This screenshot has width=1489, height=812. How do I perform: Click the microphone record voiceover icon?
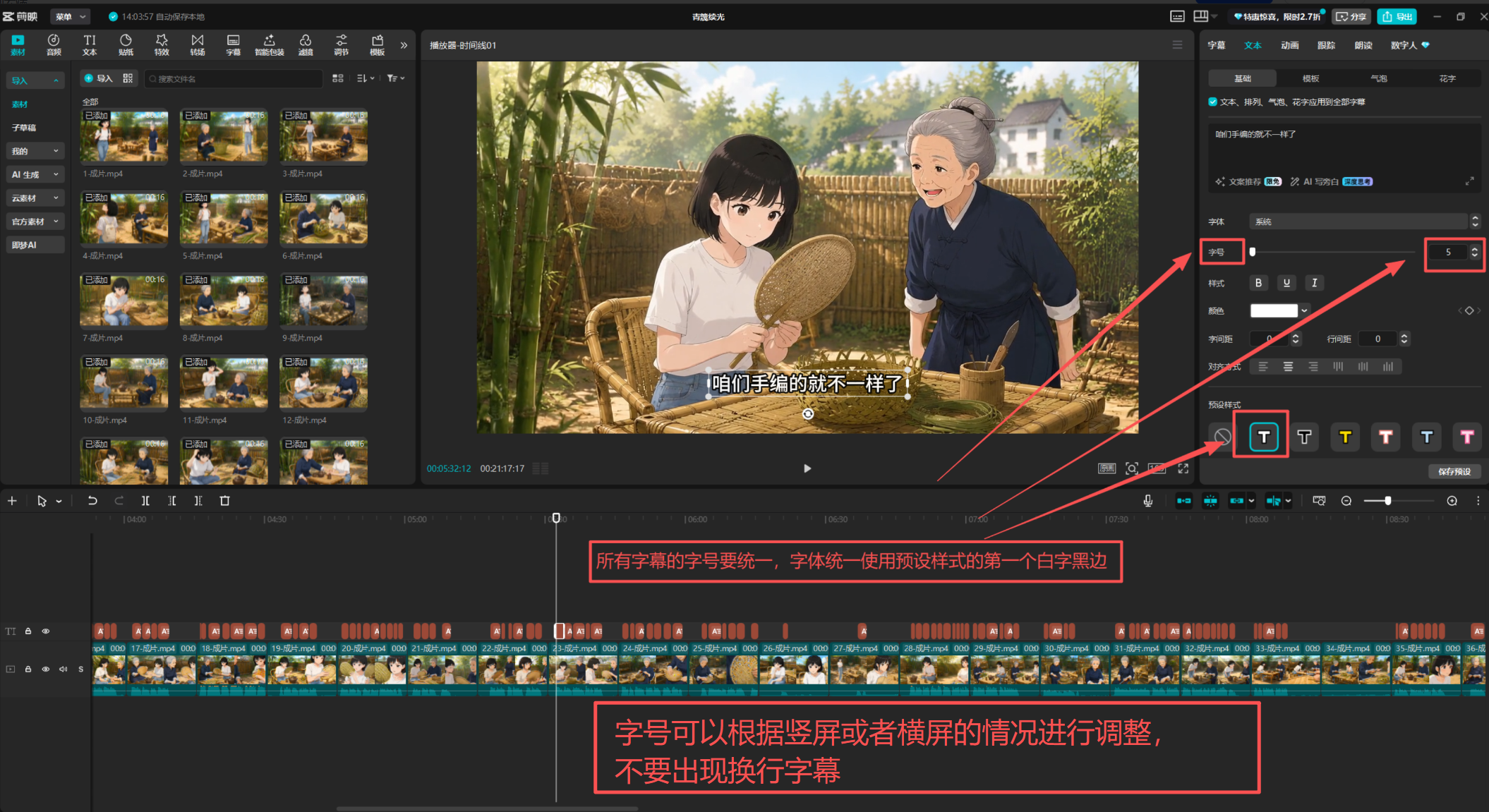coord(1148,501)
